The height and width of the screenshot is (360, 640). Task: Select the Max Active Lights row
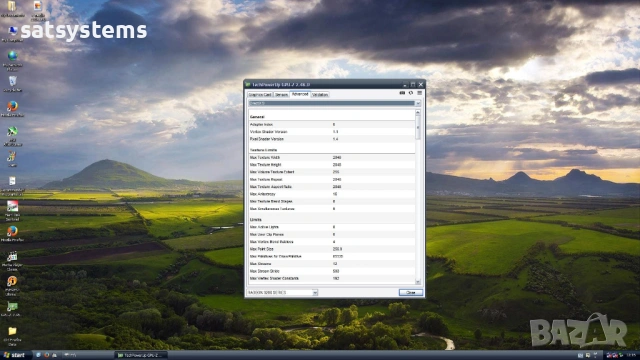pos(331,227)
